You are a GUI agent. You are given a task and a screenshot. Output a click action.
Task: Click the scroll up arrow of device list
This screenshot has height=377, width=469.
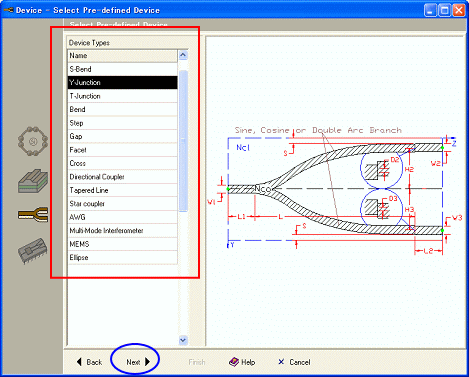(183, 55)
